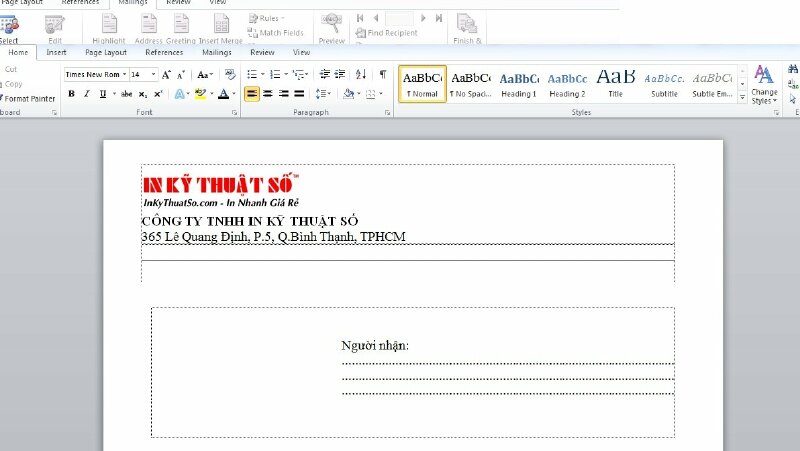Switch to Insert tab
800x451 pixels.
56,52
